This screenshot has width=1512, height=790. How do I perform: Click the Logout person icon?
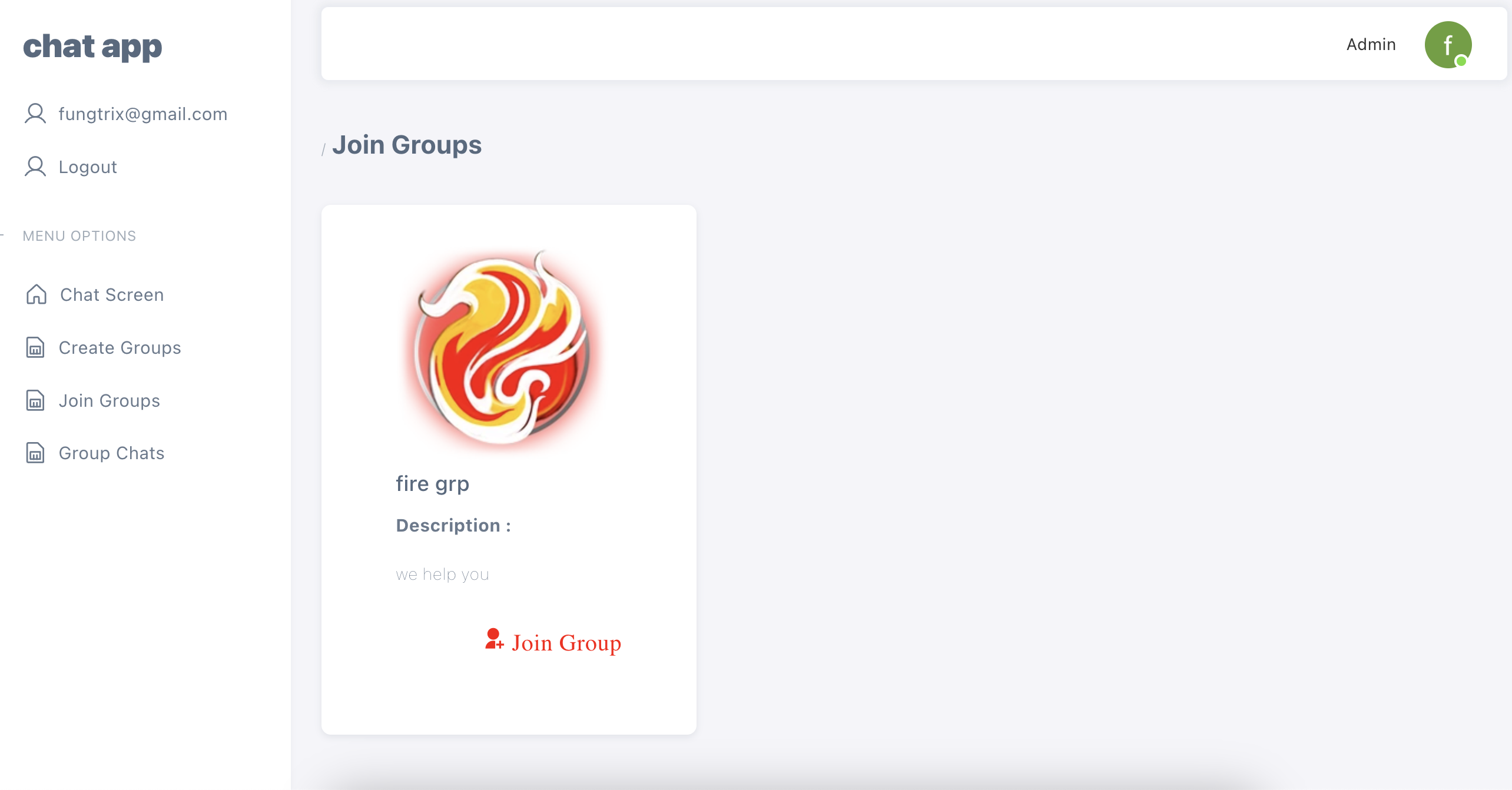pyautogui.click(x=35, y=167)
